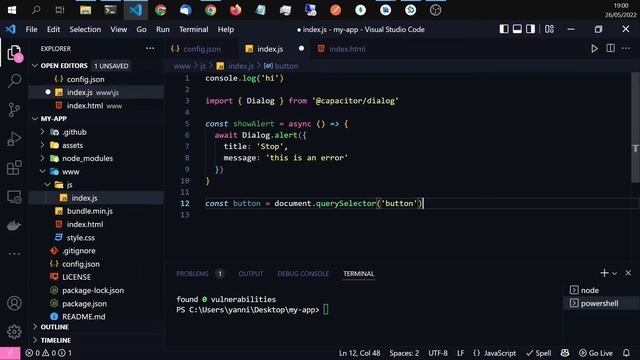This screenshot has height=360, width=640.
Task: Toggle secondary side bar layout button
Action: (x=530, y=29)
